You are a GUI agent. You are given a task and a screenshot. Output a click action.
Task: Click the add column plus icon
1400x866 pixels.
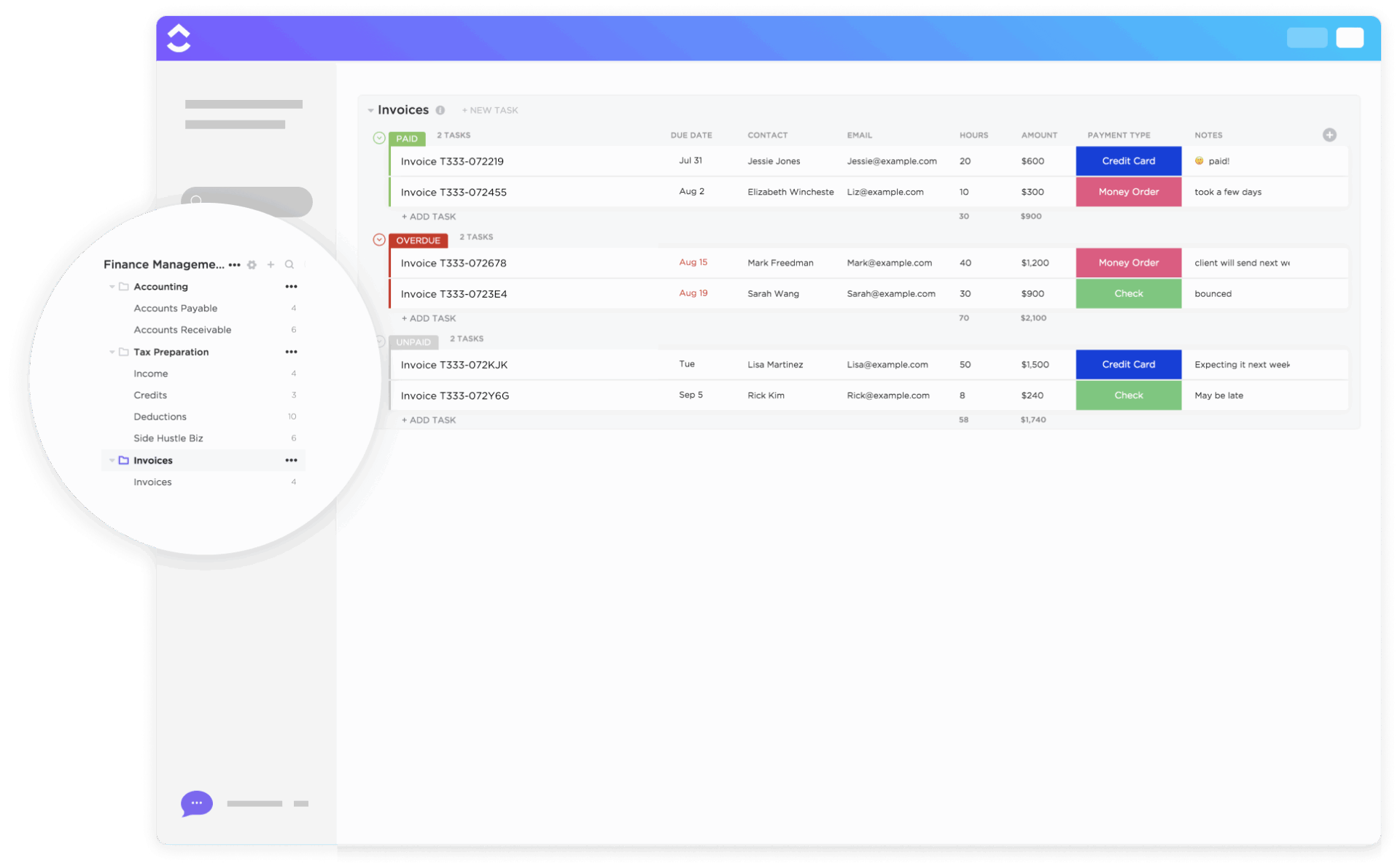click(x=1329, y=135)
